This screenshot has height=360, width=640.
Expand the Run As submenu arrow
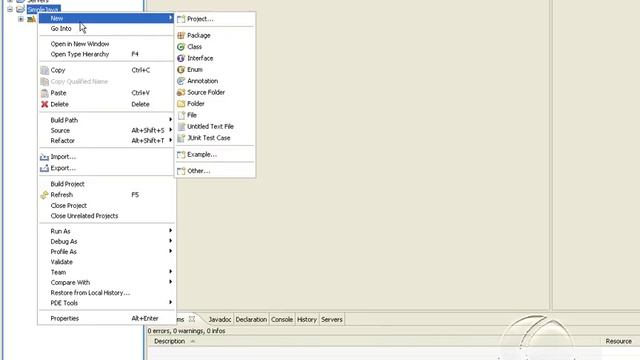coord(171,231)
